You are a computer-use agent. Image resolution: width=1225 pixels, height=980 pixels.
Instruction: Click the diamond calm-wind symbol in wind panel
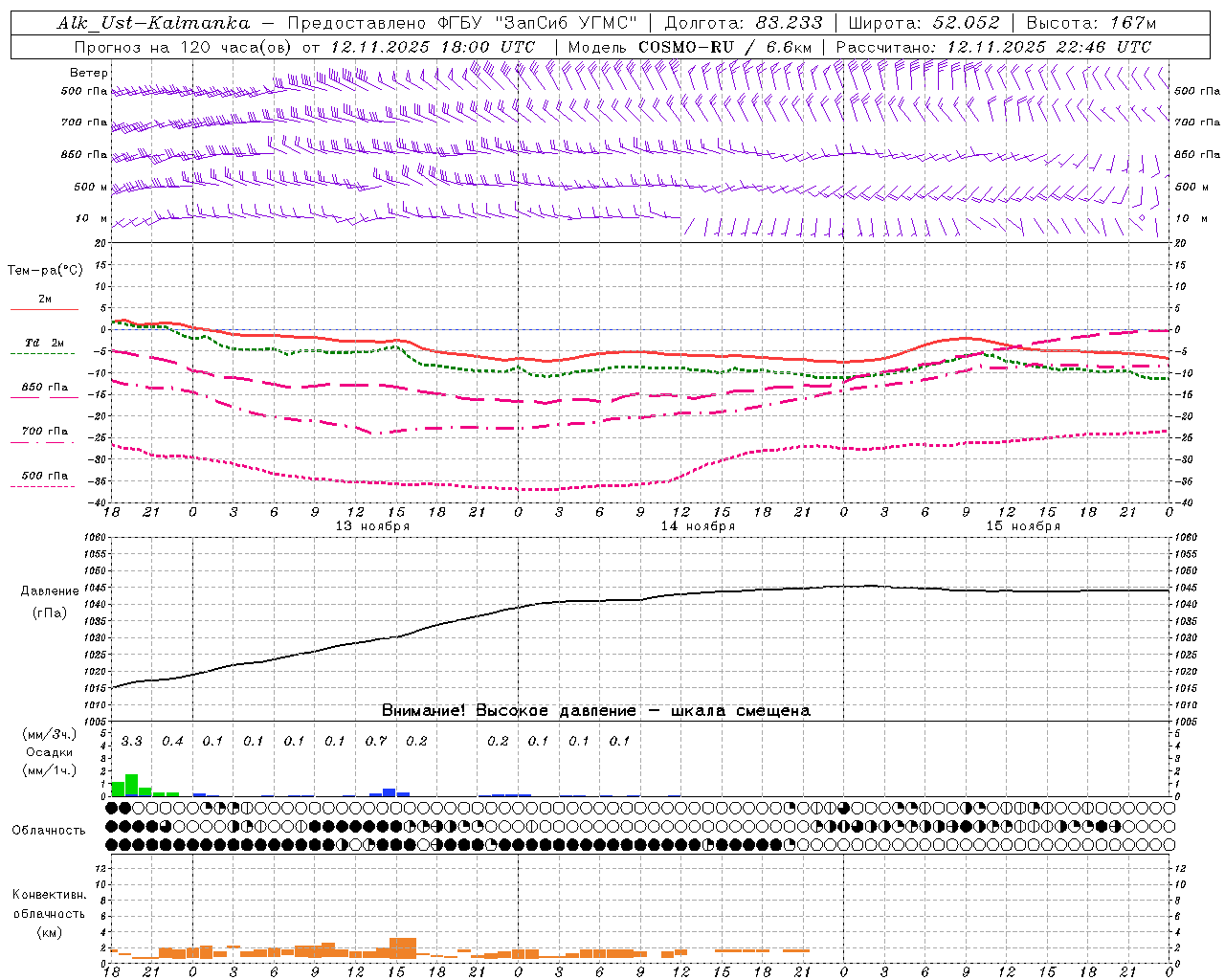(1142, 218)
